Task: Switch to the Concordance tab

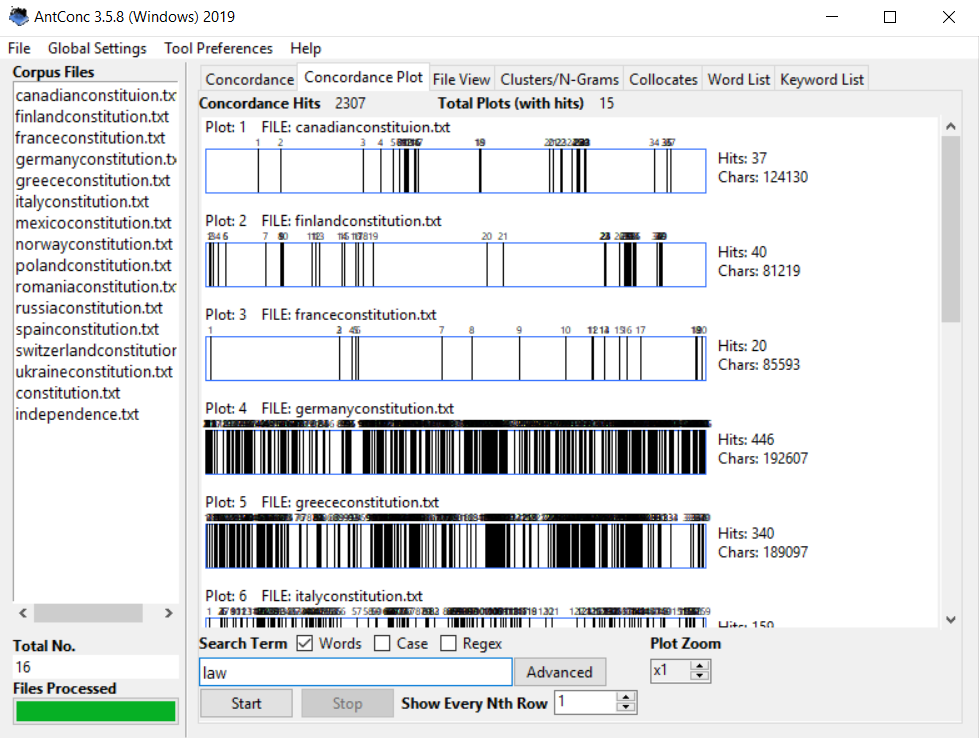Action: coord(248,78)
